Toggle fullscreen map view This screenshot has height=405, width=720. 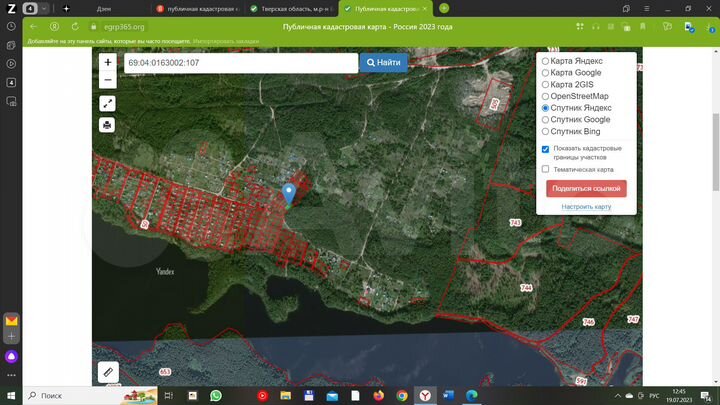[107, 103]
